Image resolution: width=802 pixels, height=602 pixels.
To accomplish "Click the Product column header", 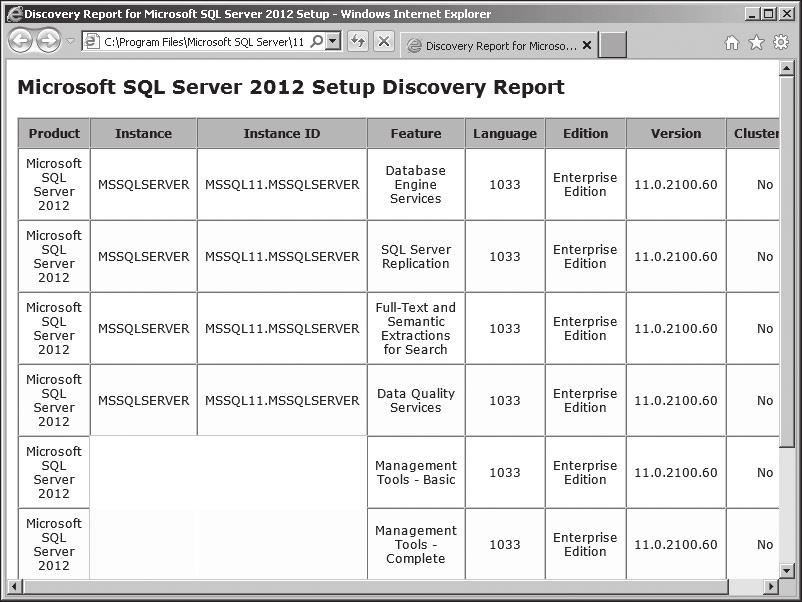I will (54, 133).
